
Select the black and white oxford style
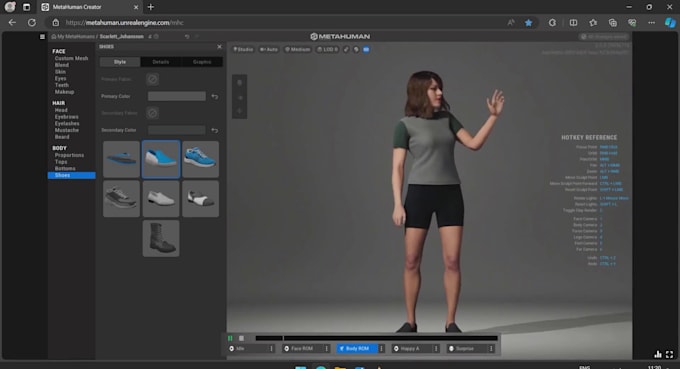pos(200,199)
